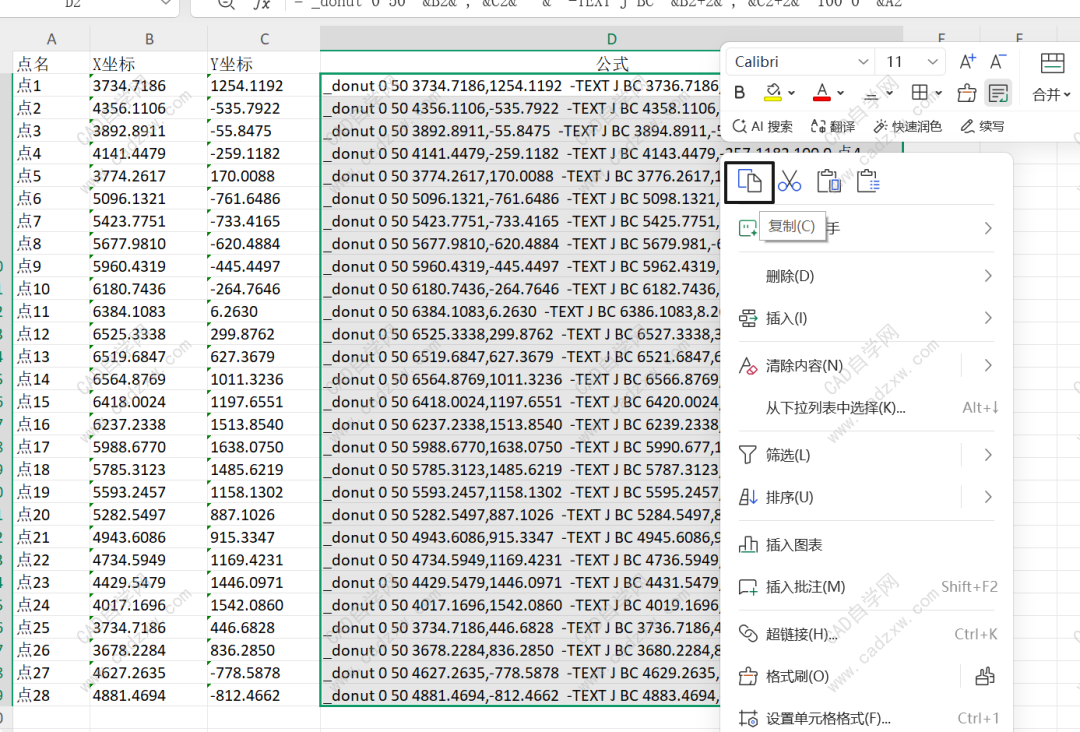Image resolution: width=1080 pixels, height=732 pixels.
Task: Click the Cut scissors icon
Action: click(x=789, y=182)
